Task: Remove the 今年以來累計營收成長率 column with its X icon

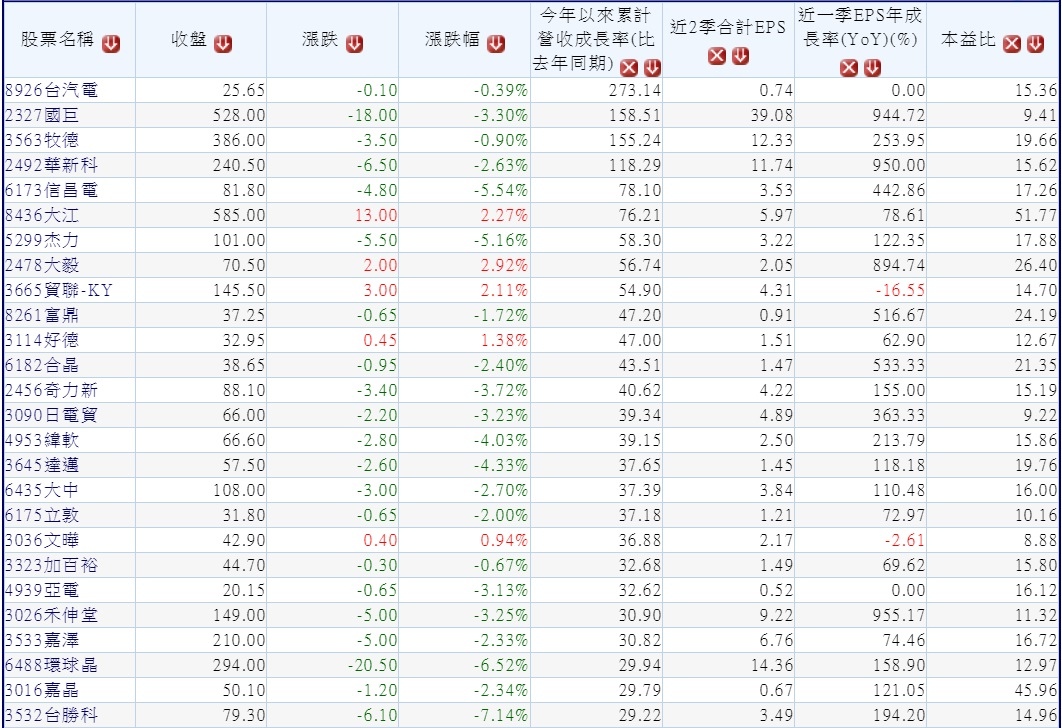Action: pyautogui.click(x=629, y=68)
